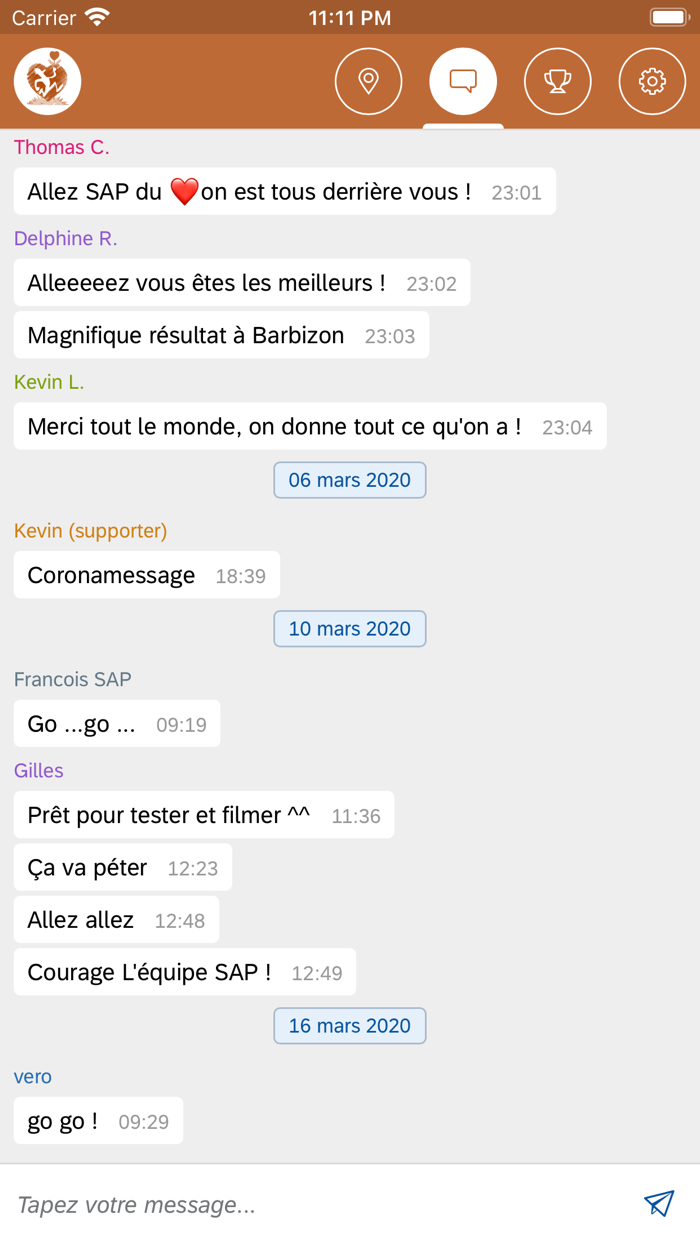Select the chat bubble icon
This screenshot has height=1244, width=700.
(462, 81)
